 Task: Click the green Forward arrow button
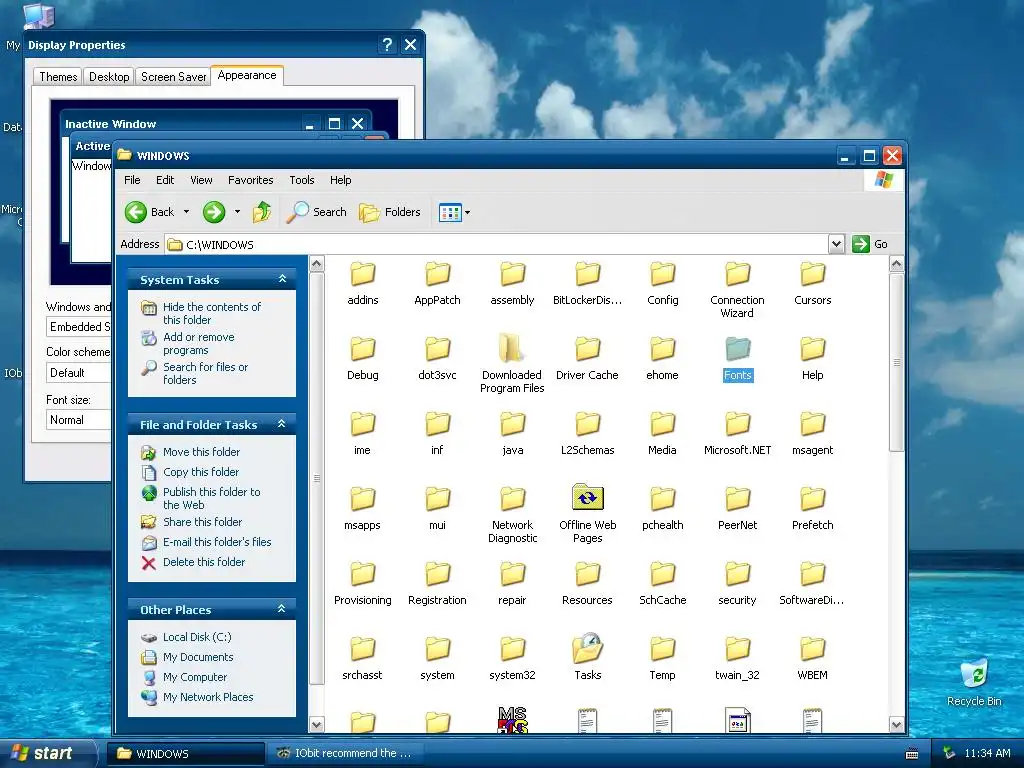[x=214, y=212]
